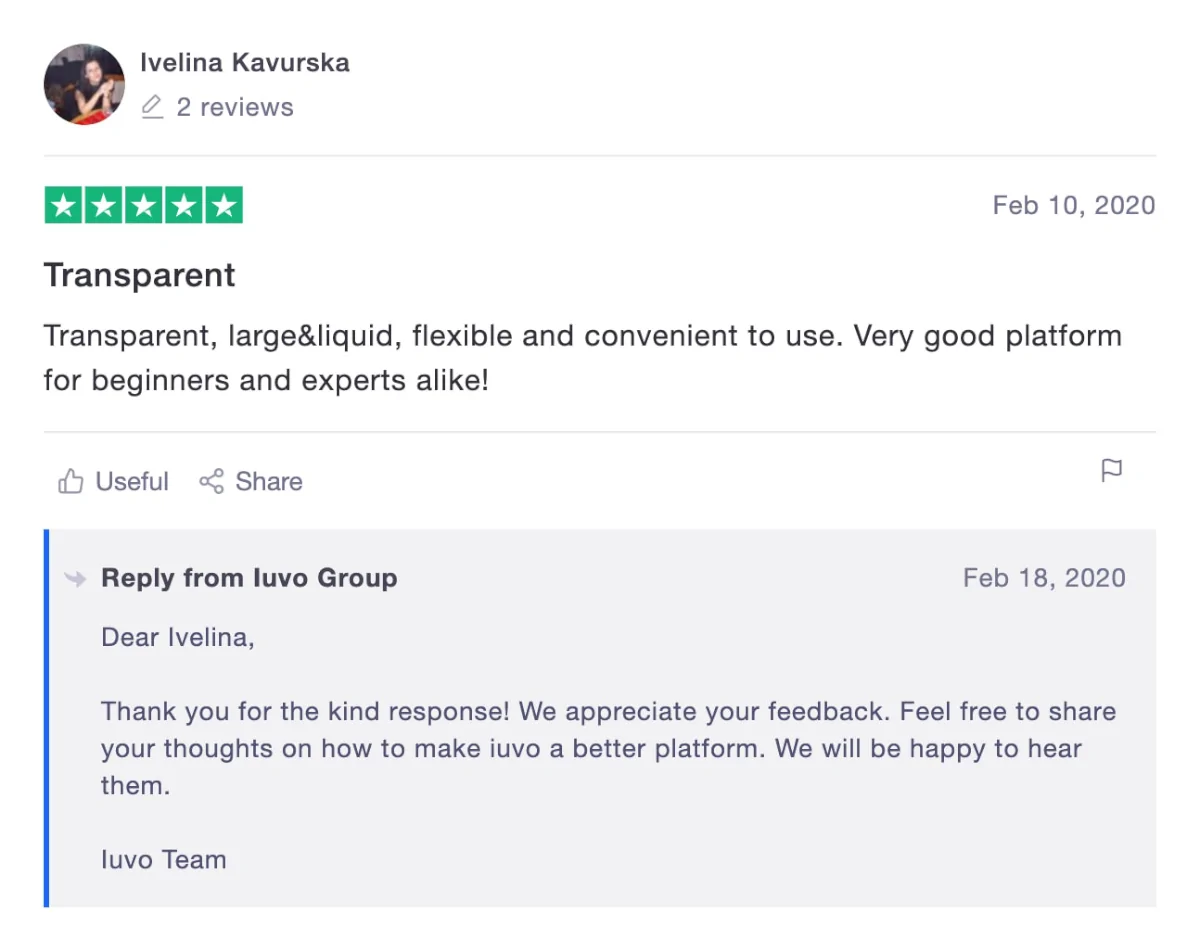Open the '2 reviews' link
The width and height of the screenshot is (1200, 951).
tap(235, 107)
